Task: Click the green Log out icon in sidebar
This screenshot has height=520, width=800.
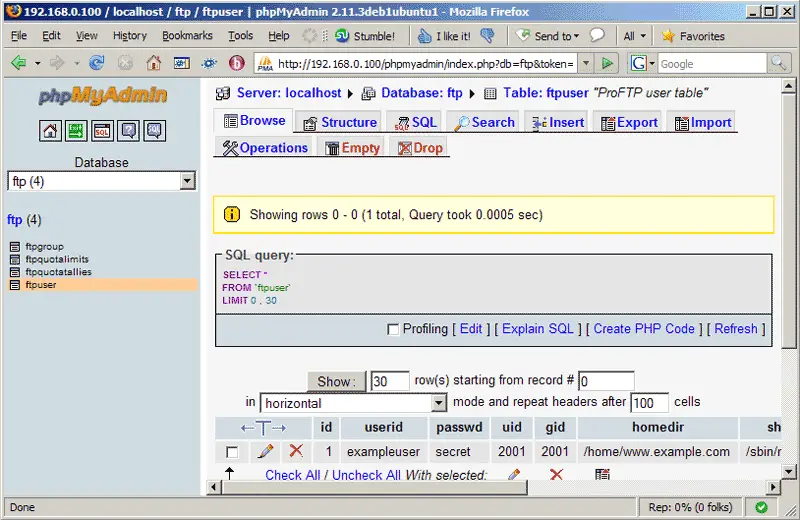Action: pos(76,131)
